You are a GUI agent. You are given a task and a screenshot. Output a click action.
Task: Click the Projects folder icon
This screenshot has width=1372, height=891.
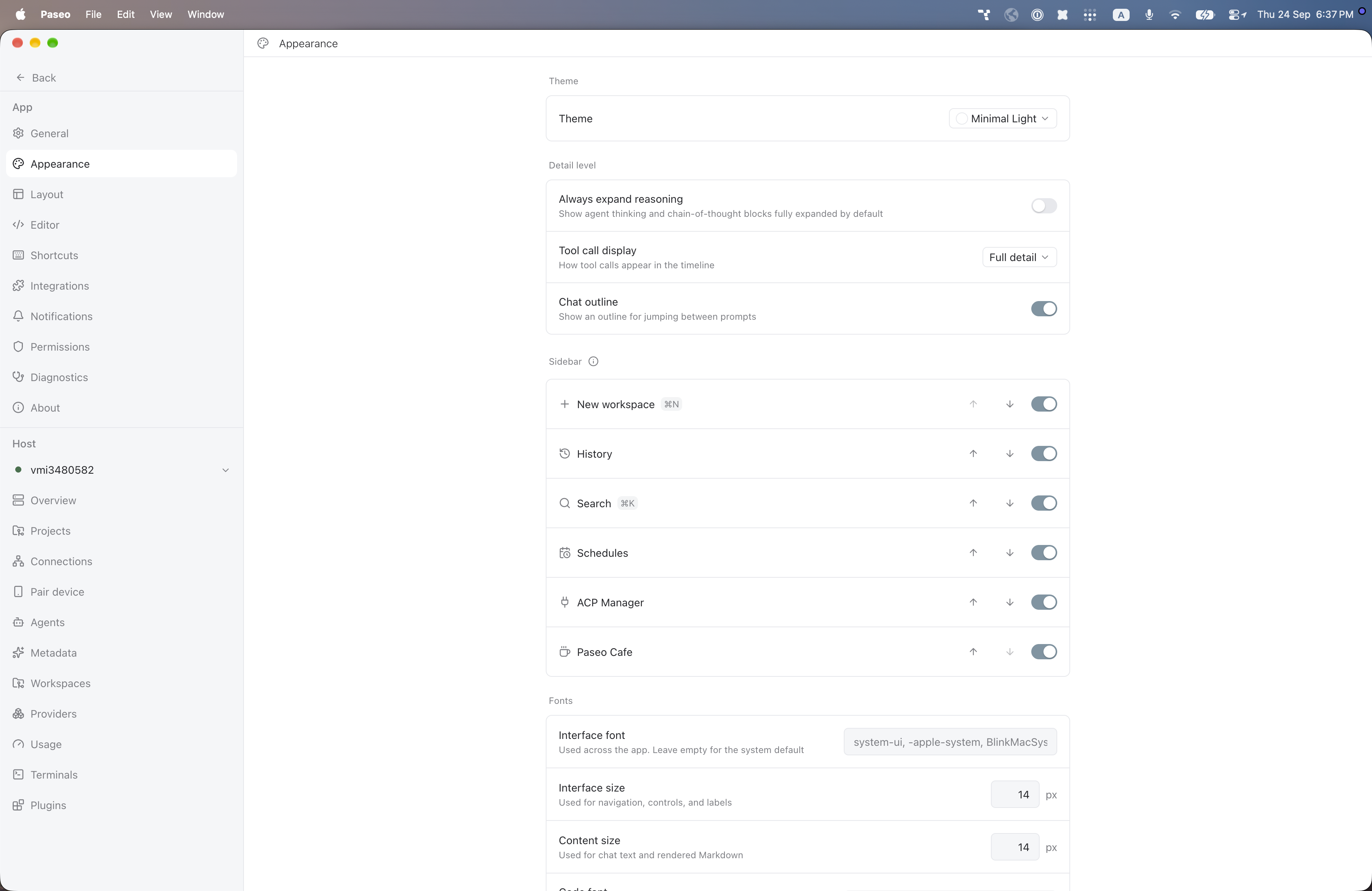18,531
